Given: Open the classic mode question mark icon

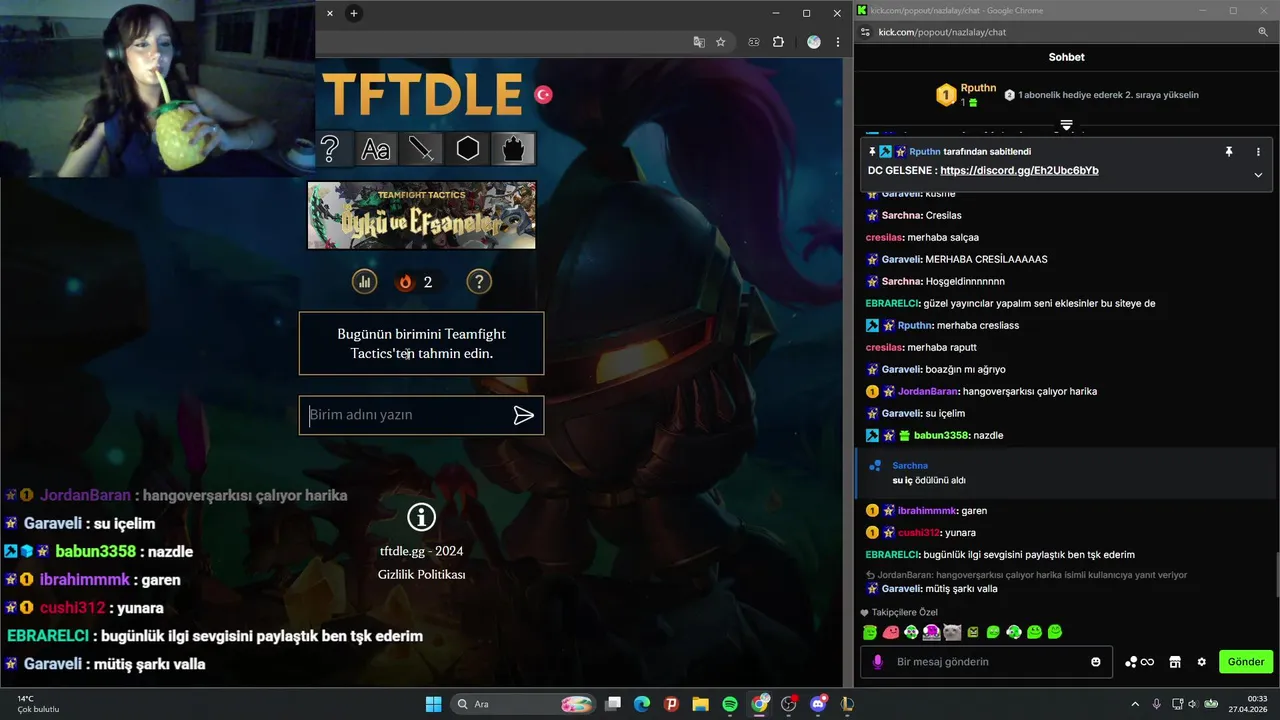Looking at the screenshot, I should (330, 149).
